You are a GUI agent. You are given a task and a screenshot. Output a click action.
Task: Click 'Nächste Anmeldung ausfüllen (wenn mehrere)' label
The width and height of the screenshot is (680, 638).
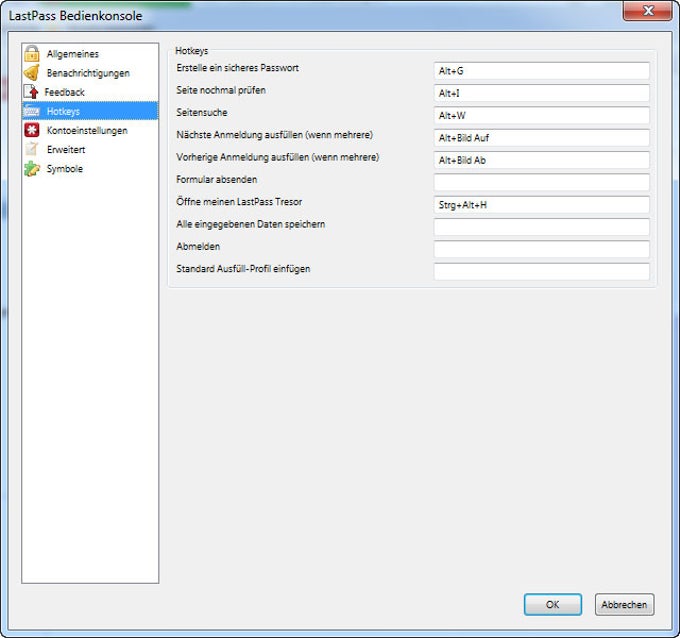point(275,135)
